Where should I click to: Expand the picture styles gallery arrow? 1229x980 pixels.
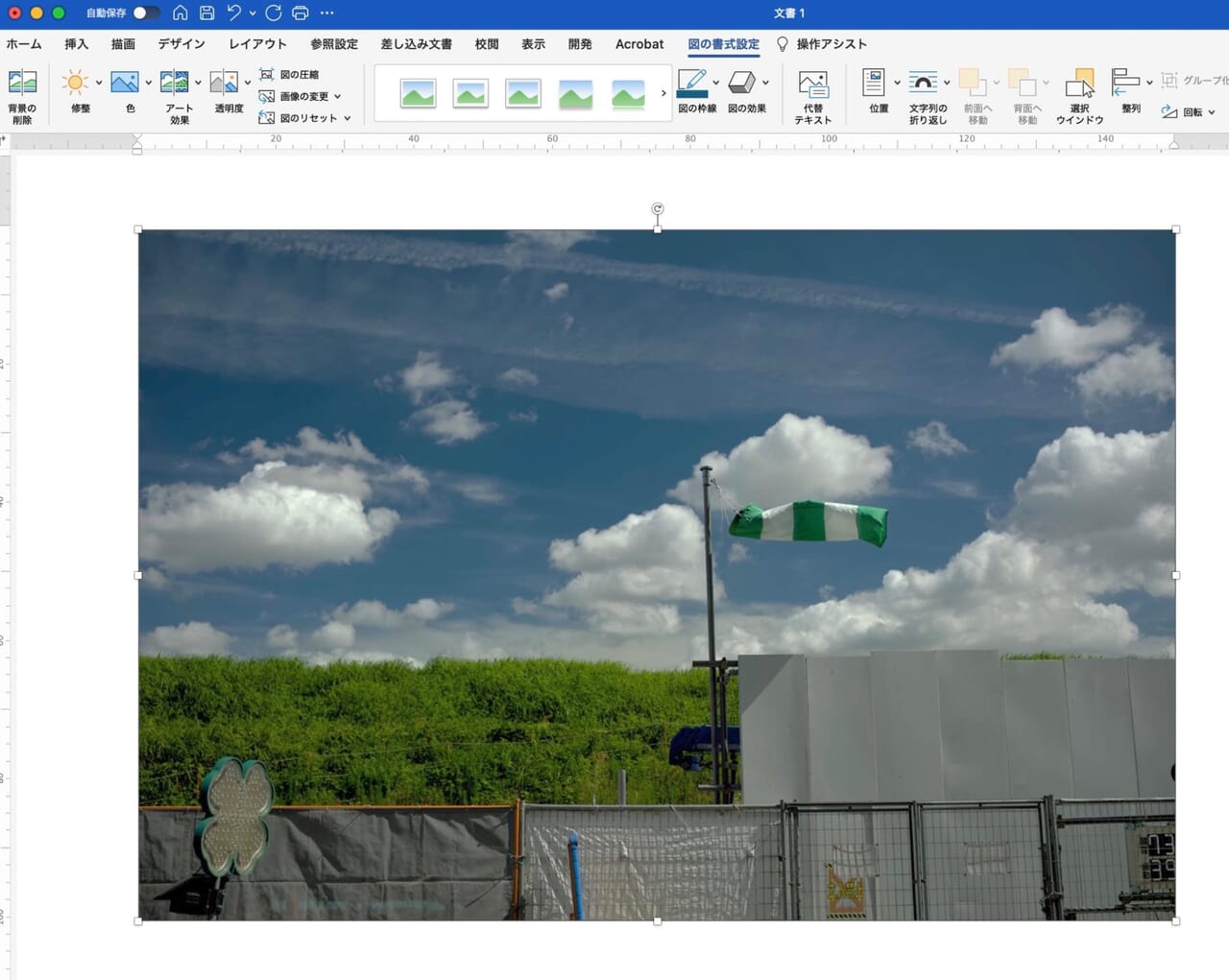click(663, 93)
